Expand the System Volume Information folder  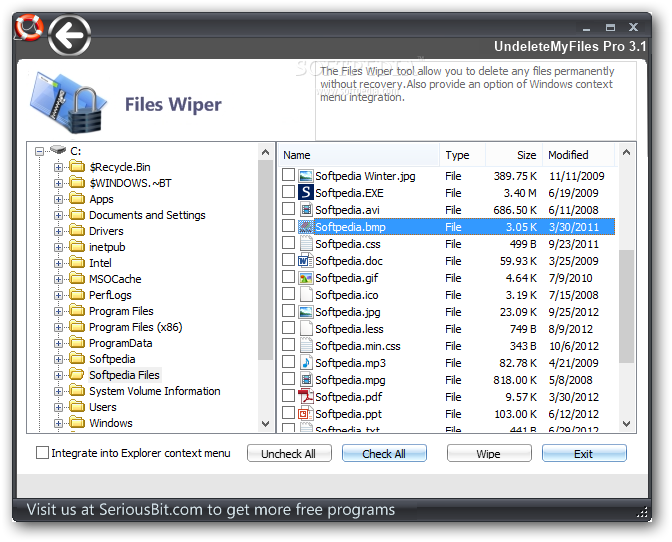point(58,391)
